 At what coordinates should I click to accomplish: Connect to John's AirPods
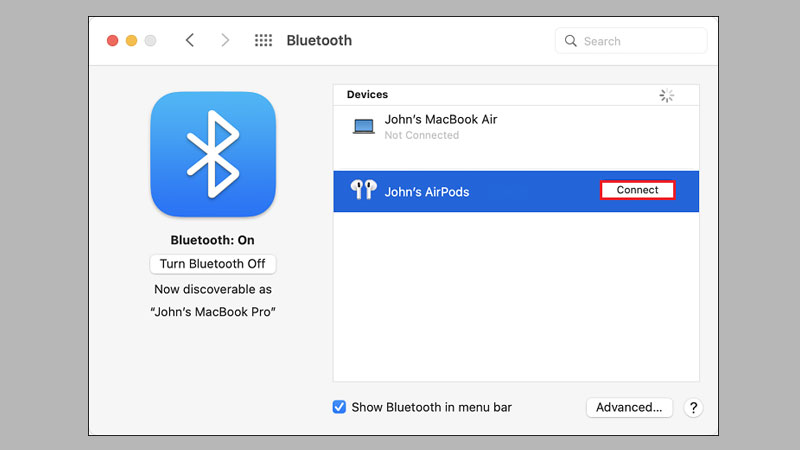(x=637, y=190)
